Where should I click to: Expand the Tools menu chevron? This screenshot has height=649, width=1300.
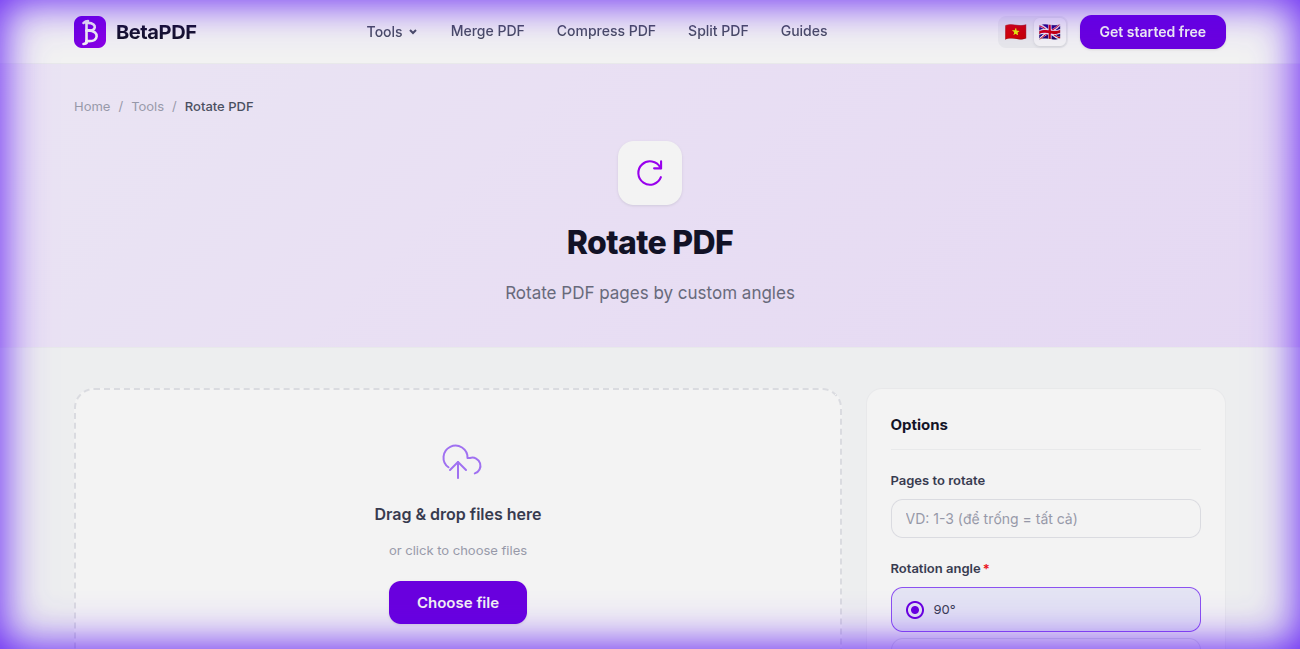(411, 32)
